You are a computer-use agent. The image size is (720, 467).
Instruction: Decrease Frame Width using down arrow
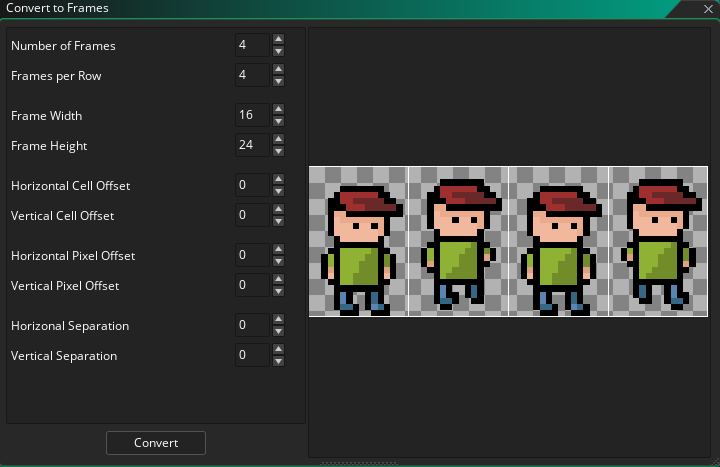(278, 121)
